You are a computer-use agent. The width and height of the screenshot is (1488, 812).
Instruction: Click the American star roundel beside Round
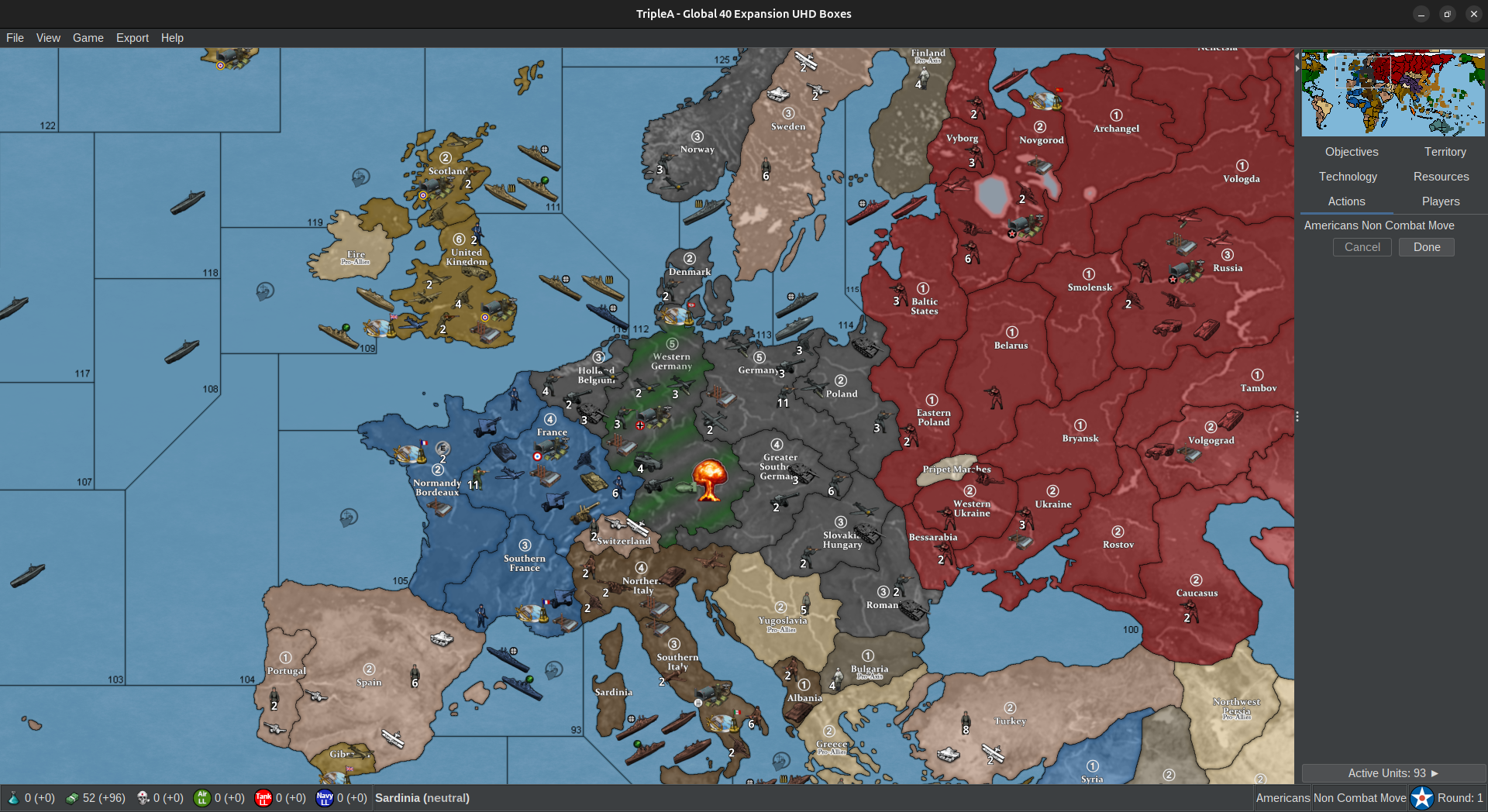coord(1422,798)
